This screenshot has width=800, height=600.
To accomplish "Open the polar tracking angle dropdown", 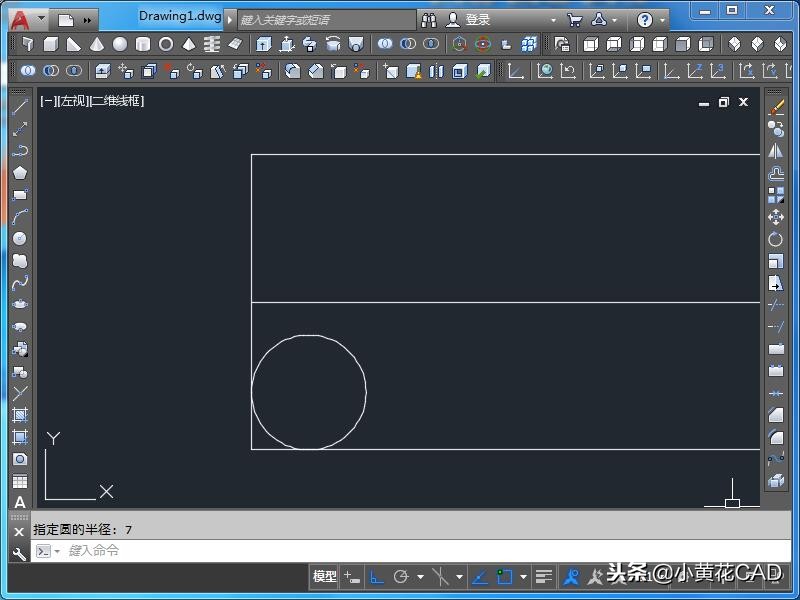I will point(420,577).
